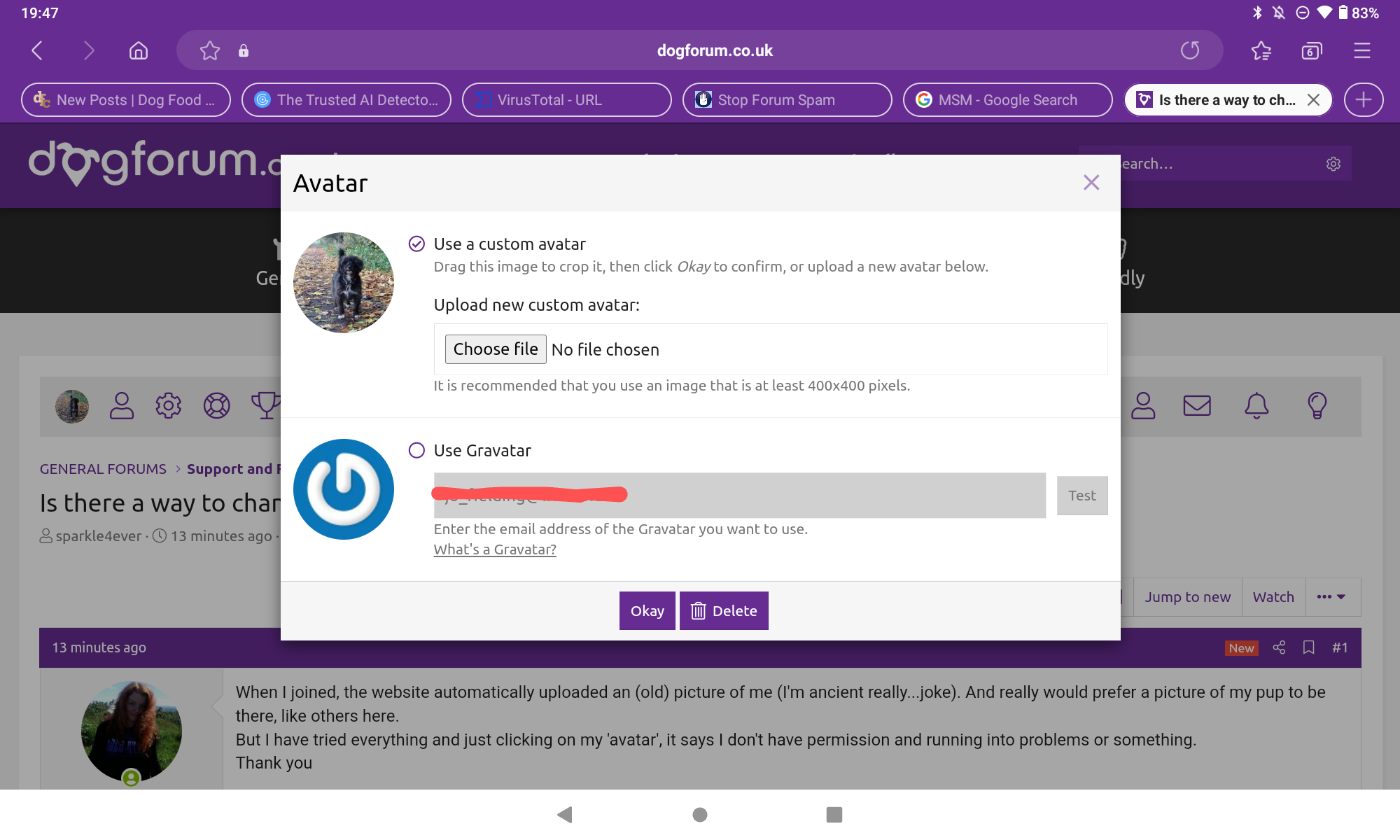
Task: Open GENERAL FORUMS breadcrumb
Action: point(103,469)
